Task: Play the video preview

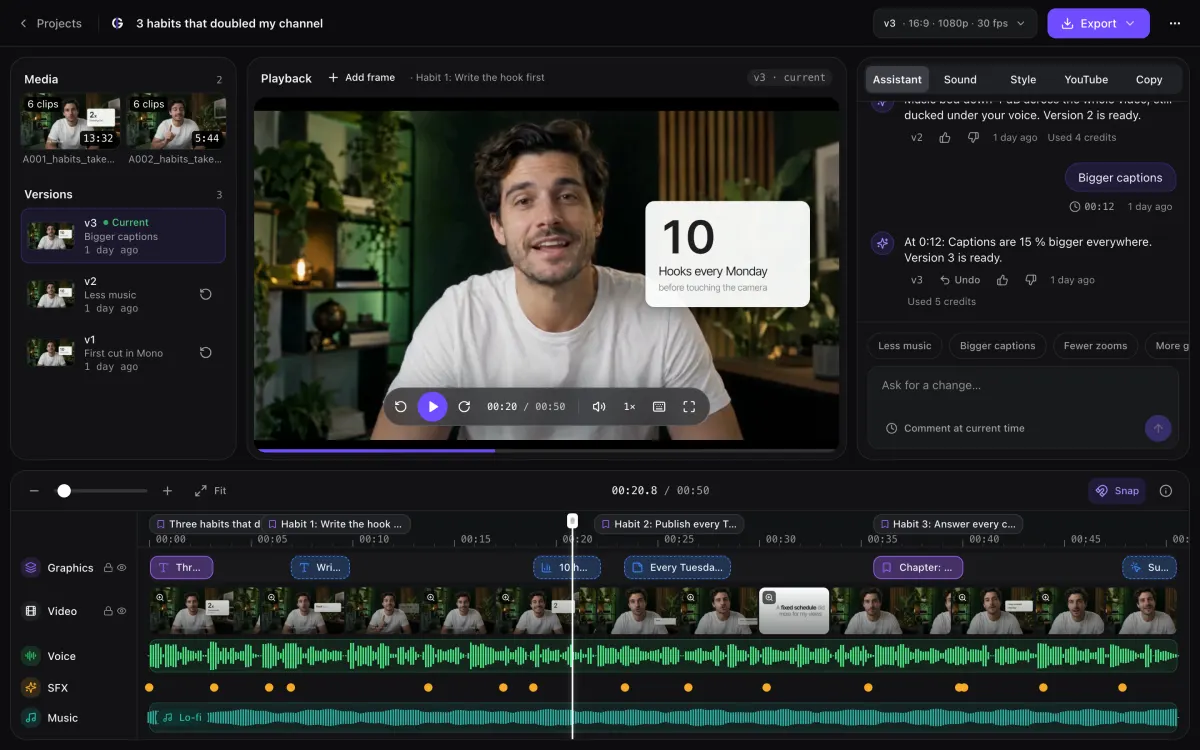Action: pyautogui.click(x=432, y=407)
